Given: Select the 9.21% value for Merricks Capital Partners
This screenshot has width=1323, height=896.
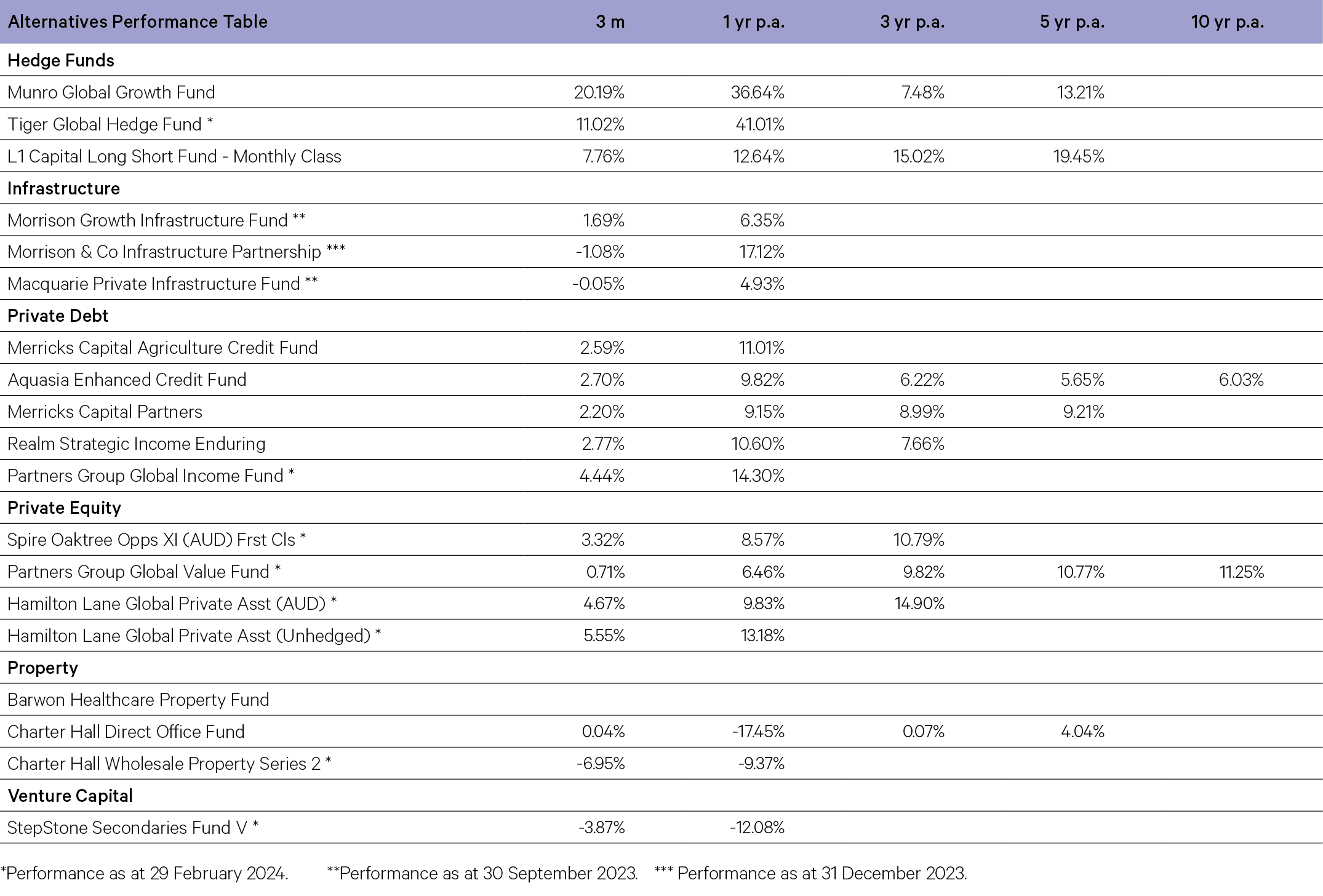Looking at the screenshot, I should [x=1084, y=412].
